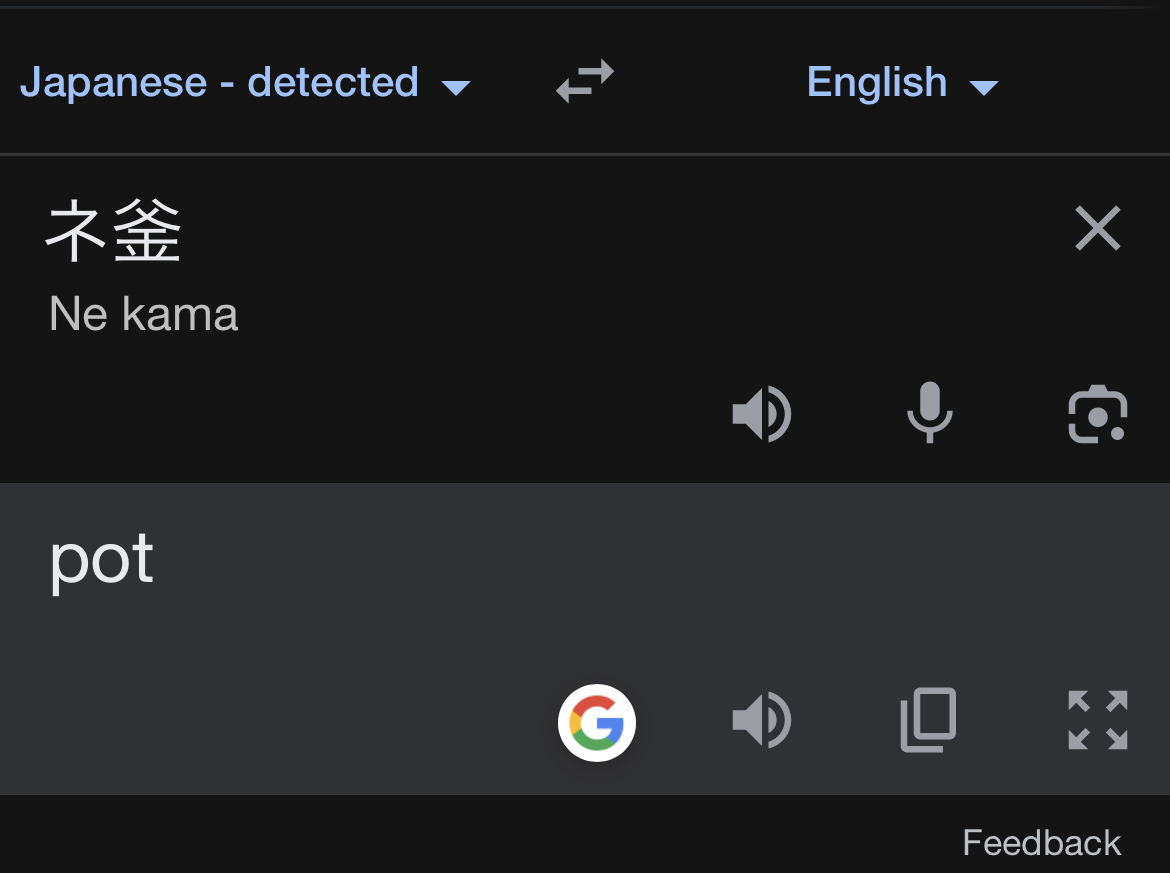1170x873 pixels.
Task: Copy the translation to the clipboard
Action: (929, 720)
